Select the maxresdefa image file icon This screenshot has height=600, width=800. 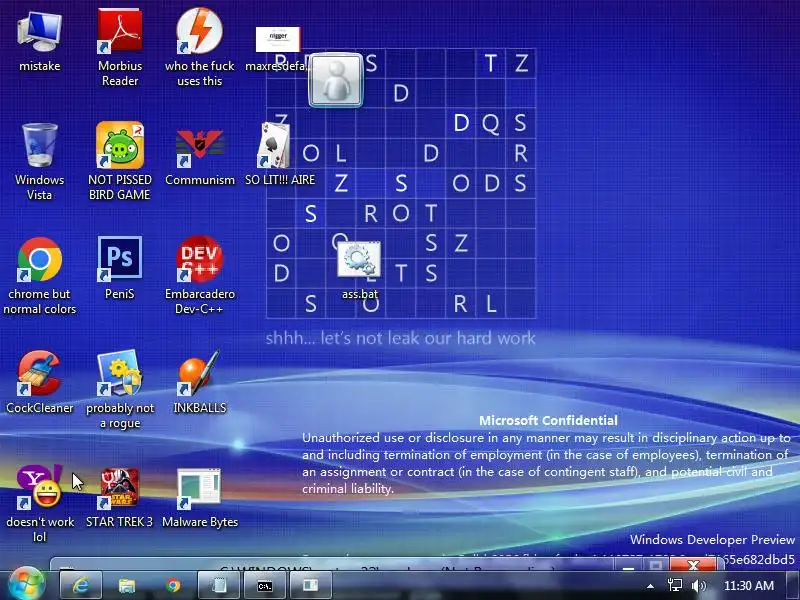pyautogui.click(x=278, y=39)
